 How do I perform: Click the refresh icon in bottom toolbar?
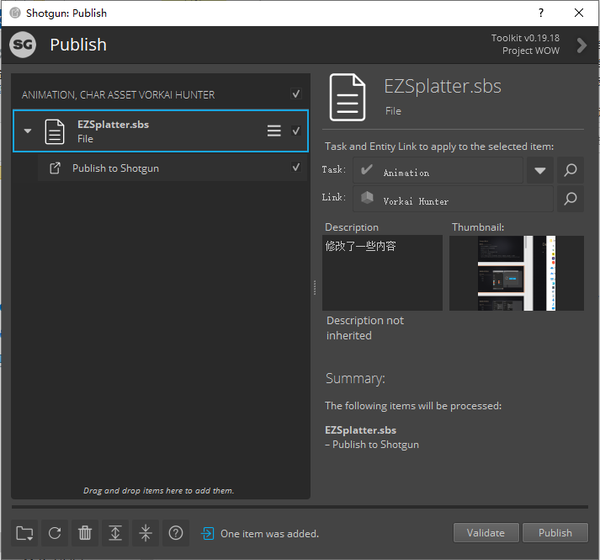[x=55, y=533]
